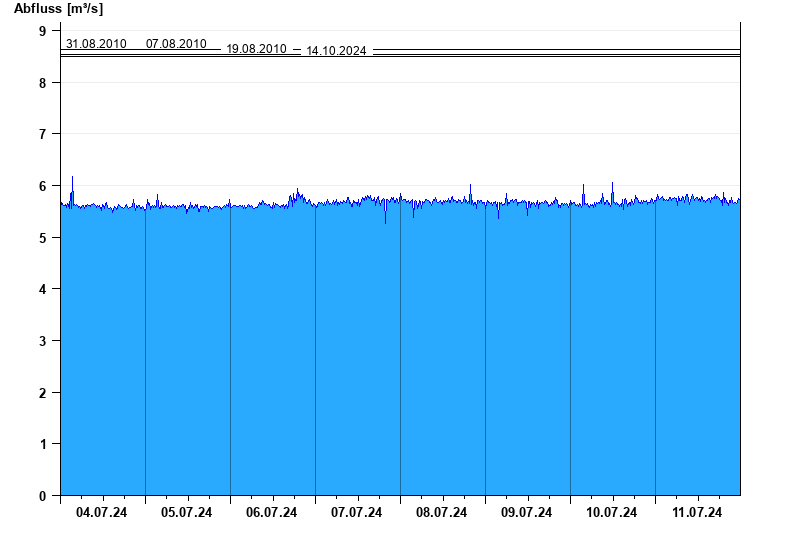The width and height of the screenshot is (800, 550).
Task: Click the 19.08.2010 reference line label
Action: point(256,49)
